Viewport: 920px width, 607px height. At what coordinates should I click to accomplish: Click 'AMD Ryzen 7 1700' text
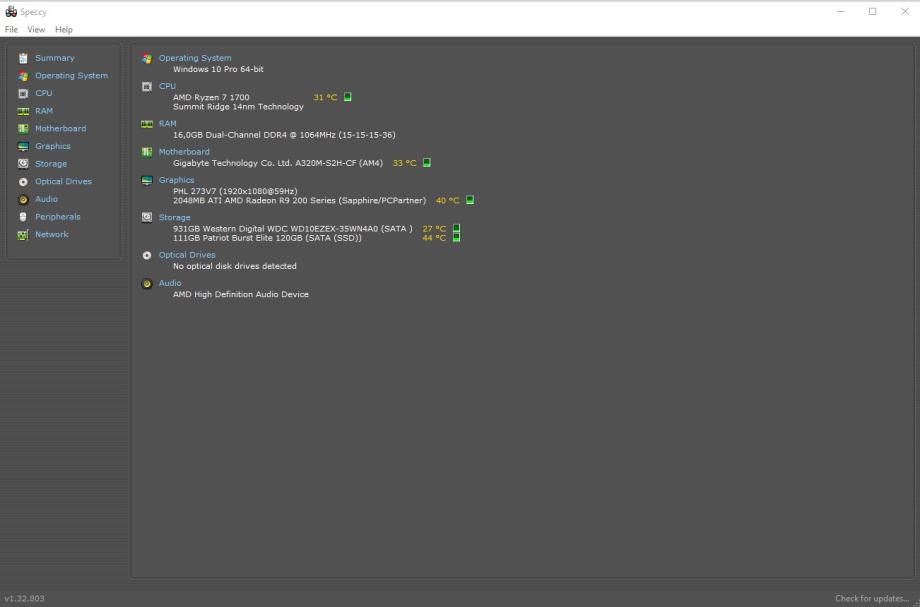(x=211, y=97)
